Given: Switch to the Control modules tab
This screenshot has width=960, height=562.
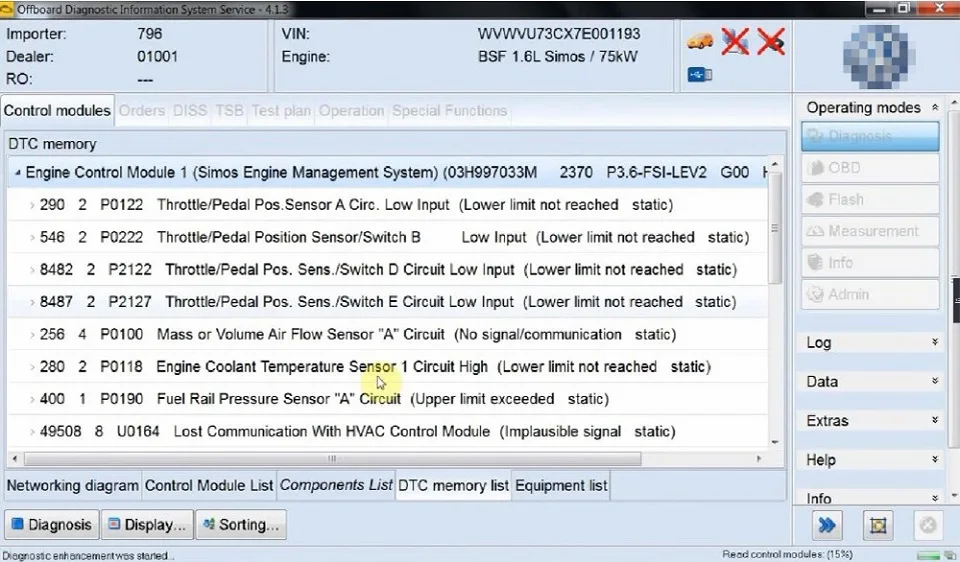Looking at the screenshot, I should tap(57, 111).
